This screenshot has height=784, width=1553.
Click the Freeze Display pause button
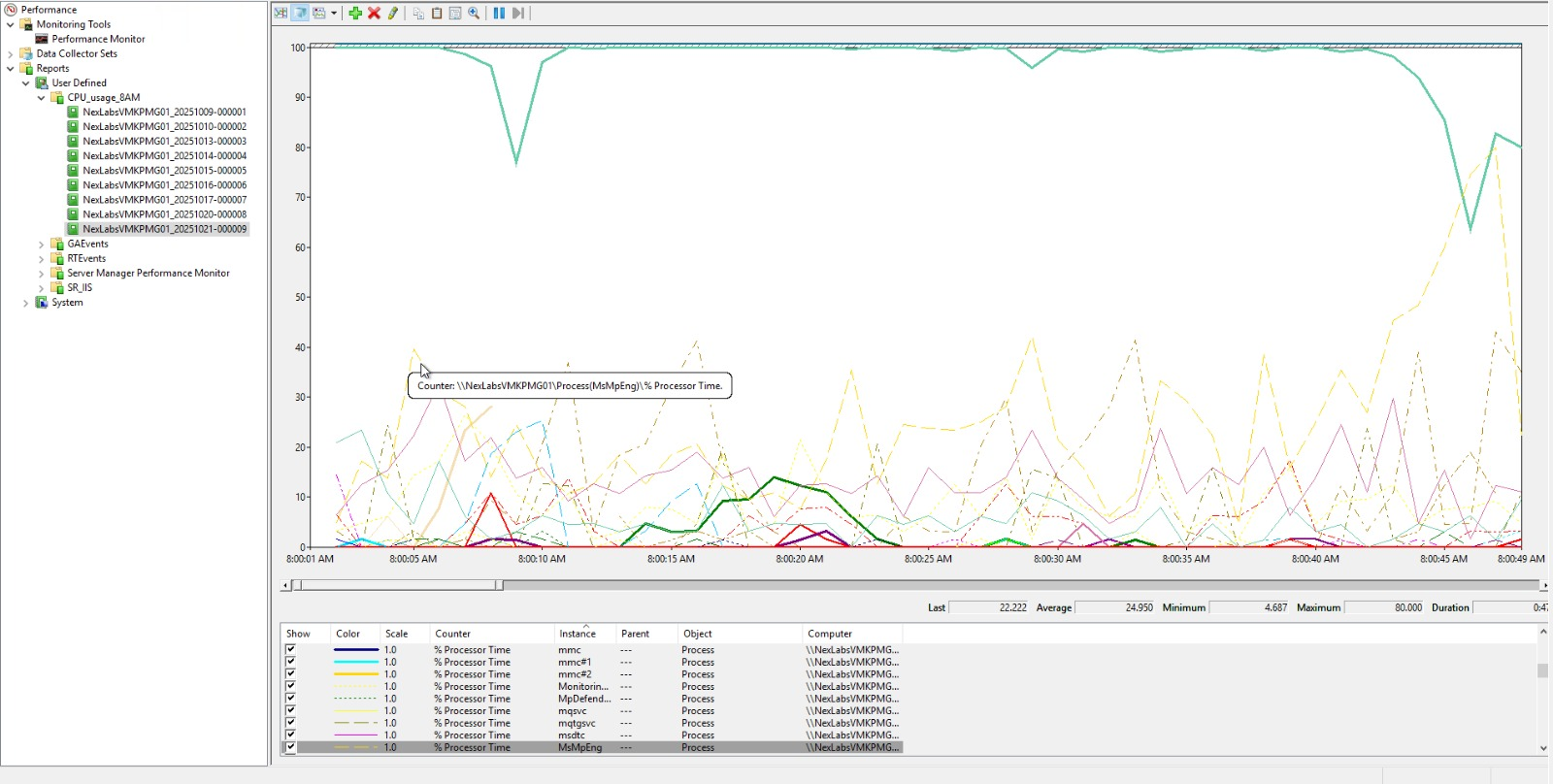click(499, 14)
